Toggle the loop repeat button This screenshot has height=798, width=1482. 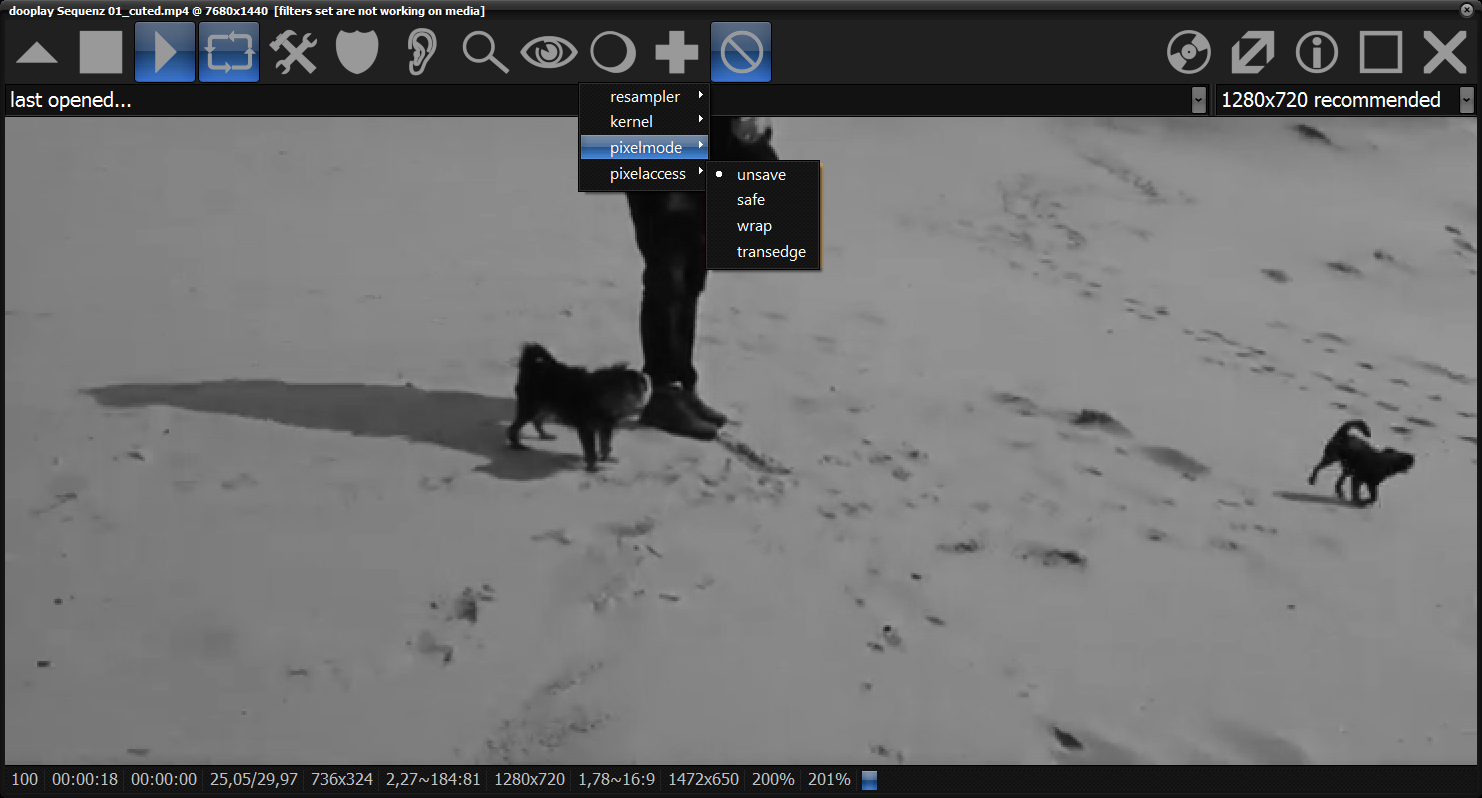(x=229, y=53)
